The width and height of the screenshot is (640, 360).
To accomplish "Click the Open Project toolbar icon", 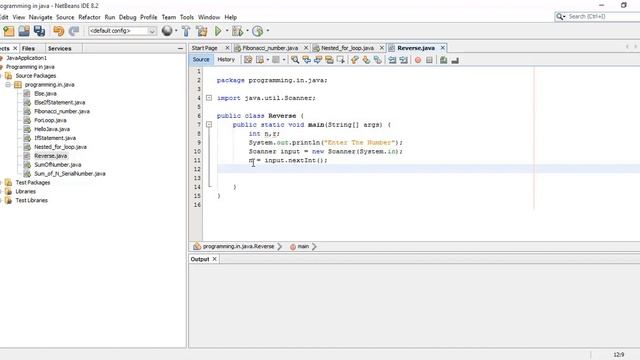I will coord(24,31).
